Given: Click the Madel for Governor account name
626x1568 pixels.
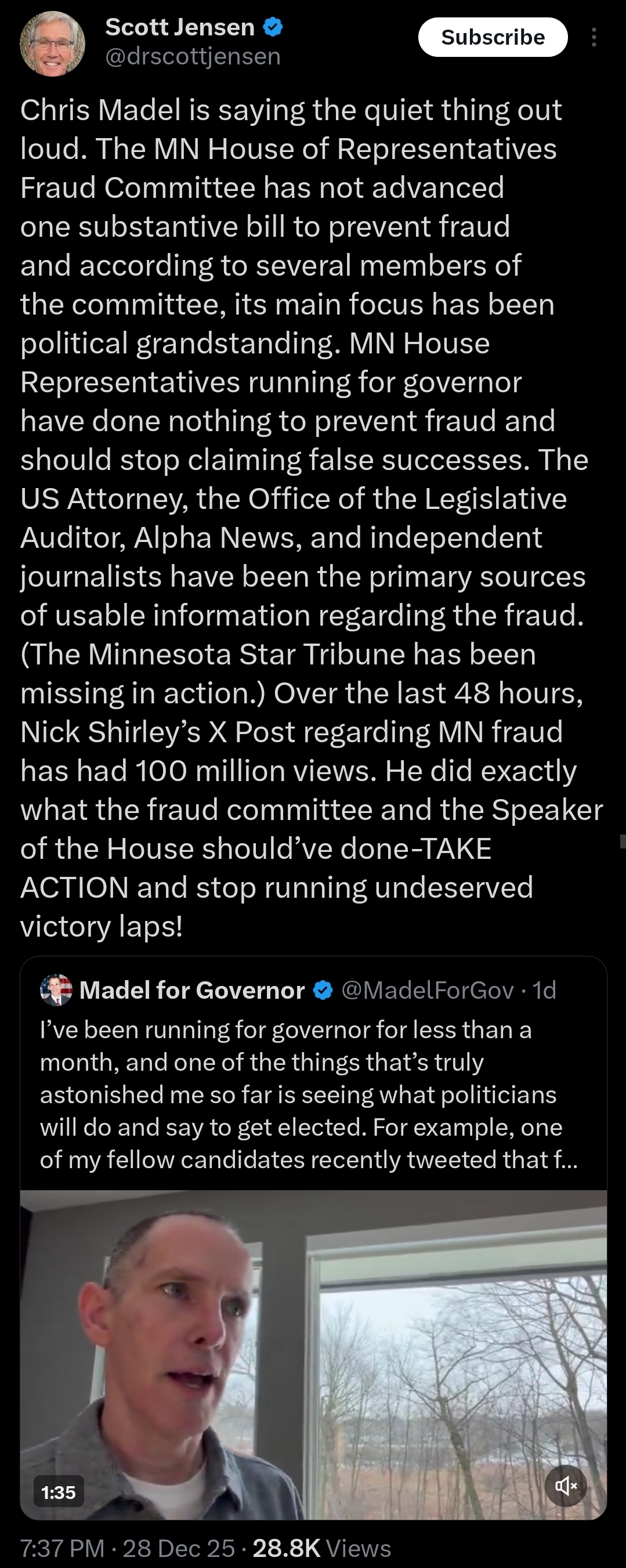Looking at the screenshot, I should click(191, 991).
